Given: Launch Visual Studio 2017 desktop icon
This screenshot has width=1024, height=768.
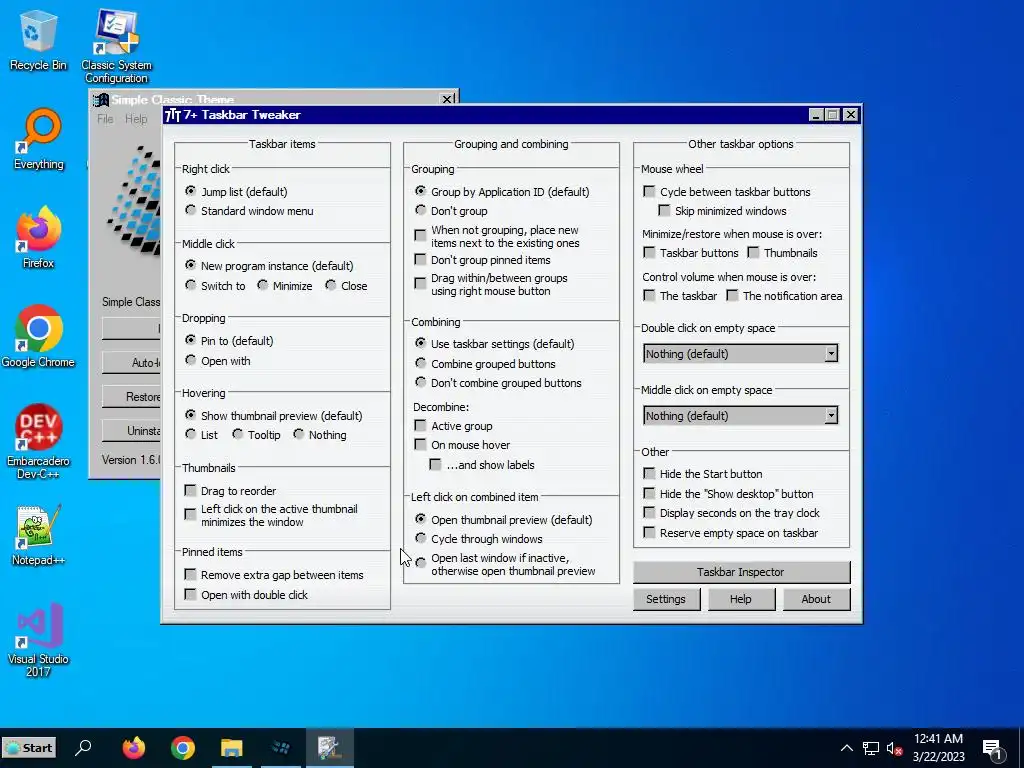Looking at the screenshot, I should coord(38,640).
